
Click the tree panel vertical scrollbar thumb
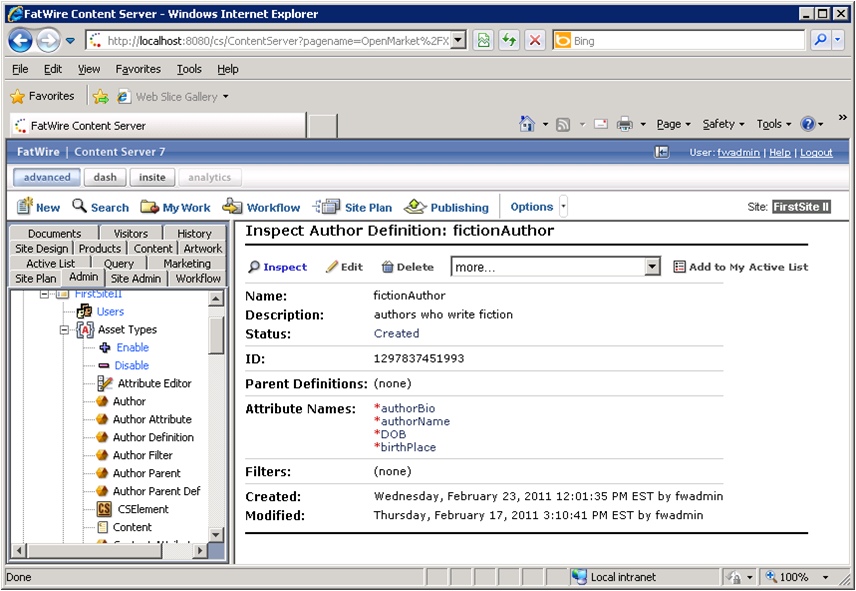[x=216, y=335]
